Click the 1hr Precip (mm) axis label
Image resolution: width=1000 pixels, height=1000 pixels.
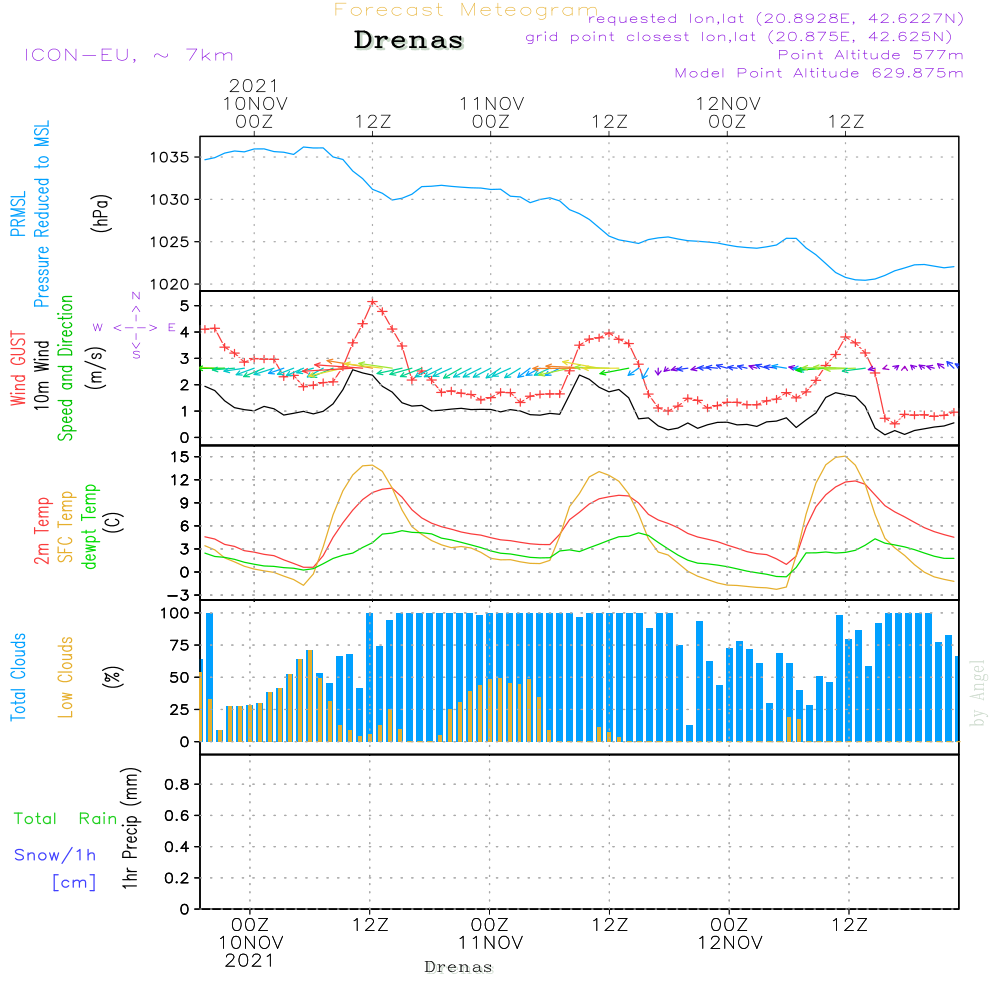coord(130,830)
